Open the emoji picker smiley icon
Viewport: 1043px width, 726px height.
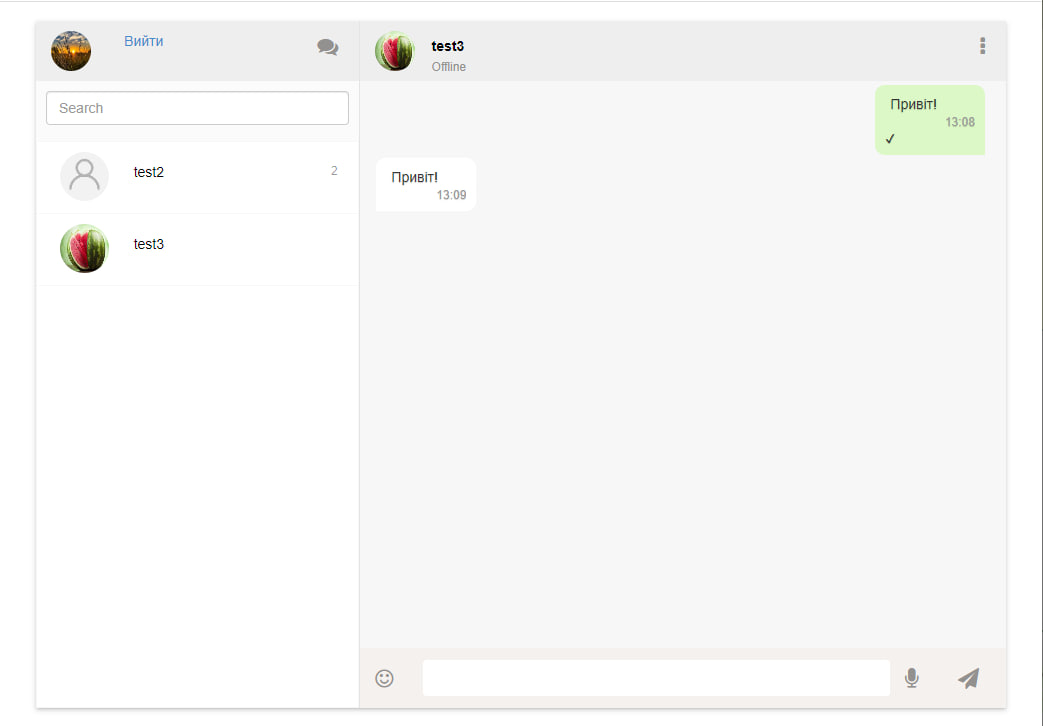pos(384,678)
